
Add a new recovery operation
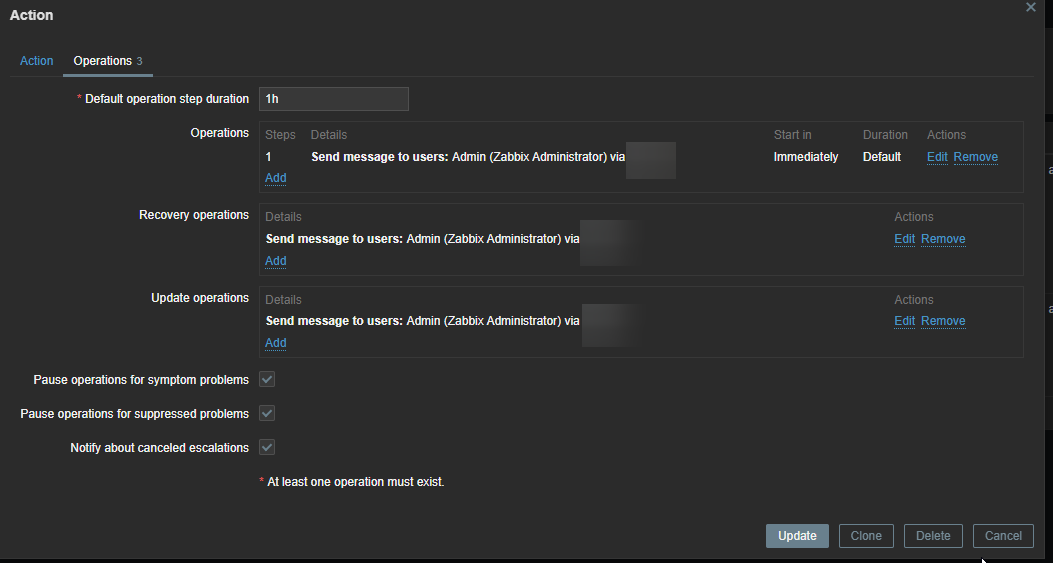(x=276, y=261)
